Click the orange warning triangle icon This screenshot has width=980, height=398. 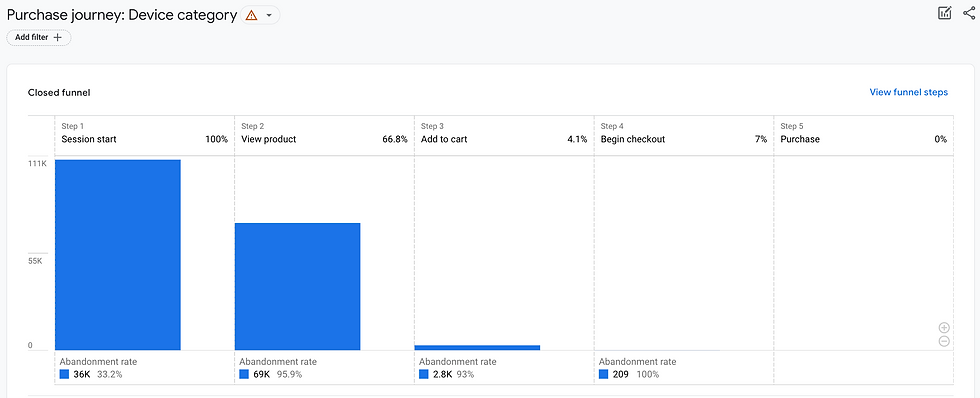coord(251,16)
